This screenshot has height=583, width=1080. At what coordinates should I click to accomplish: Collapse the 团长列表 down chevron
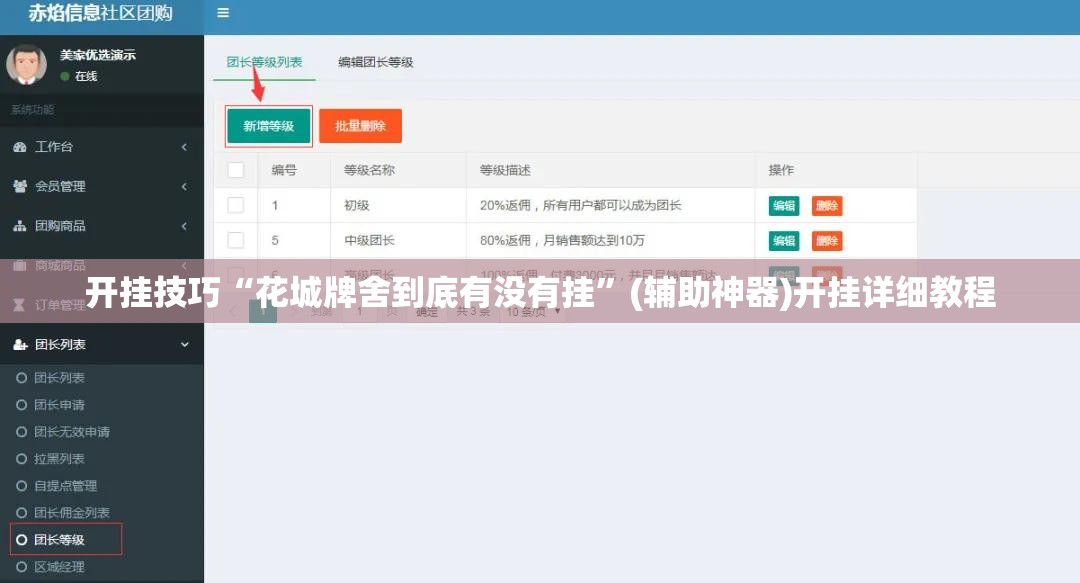[185, 345]
